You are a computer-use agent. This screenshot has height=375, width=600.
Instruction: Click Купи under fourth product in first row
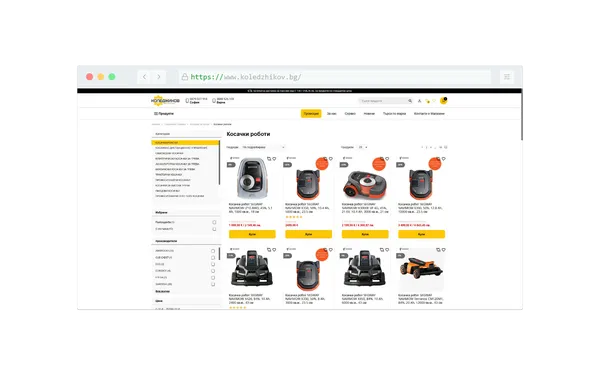click(x=422, y=234)
